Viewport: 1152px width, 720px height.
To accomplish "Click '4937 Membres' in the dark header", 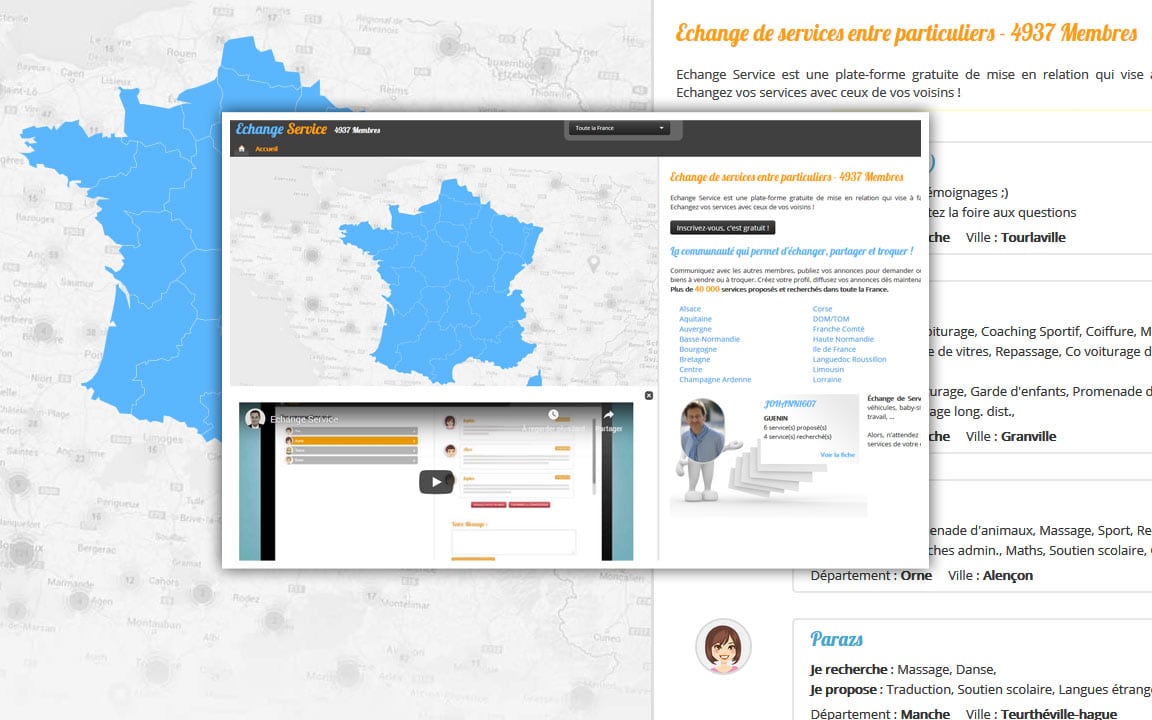I will click(x=357, y=130).
